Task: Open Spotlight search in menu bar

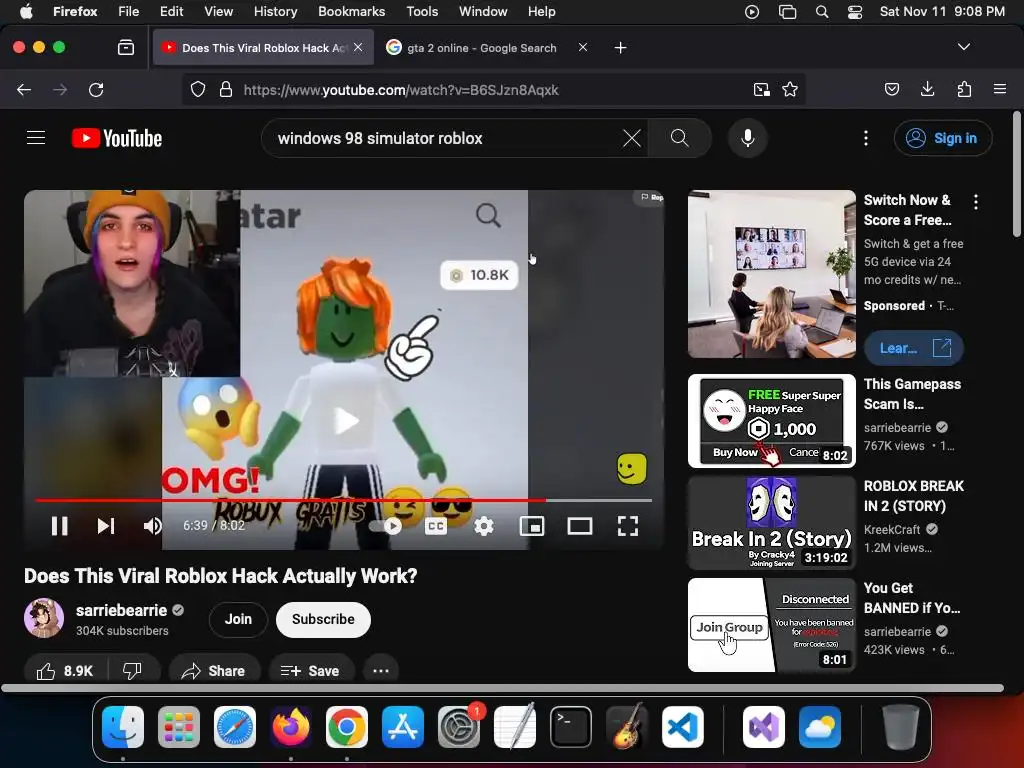Action: [x=822, y=12]
